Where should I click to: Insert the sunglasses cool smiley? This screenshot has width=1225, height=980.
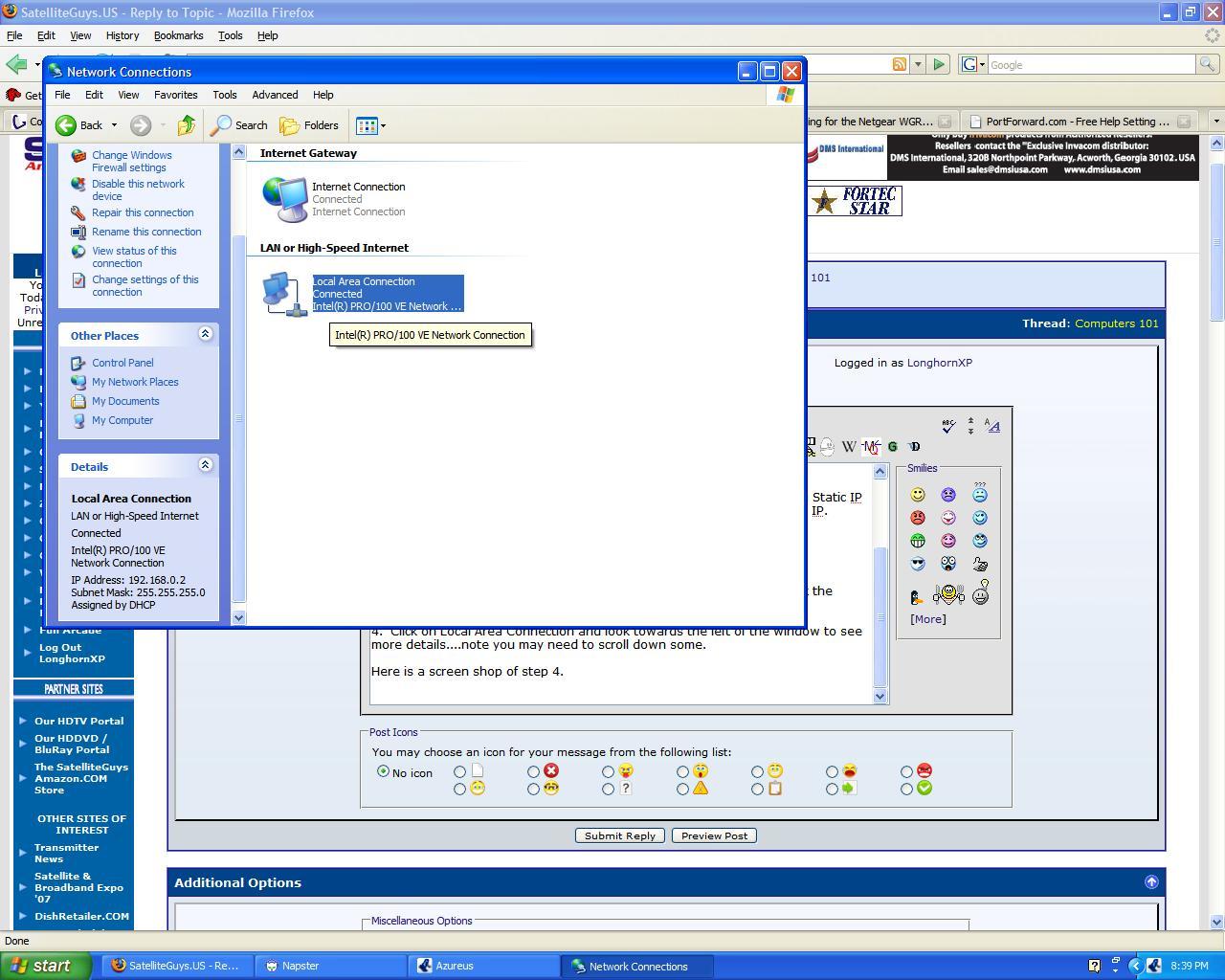click(918, 564)
